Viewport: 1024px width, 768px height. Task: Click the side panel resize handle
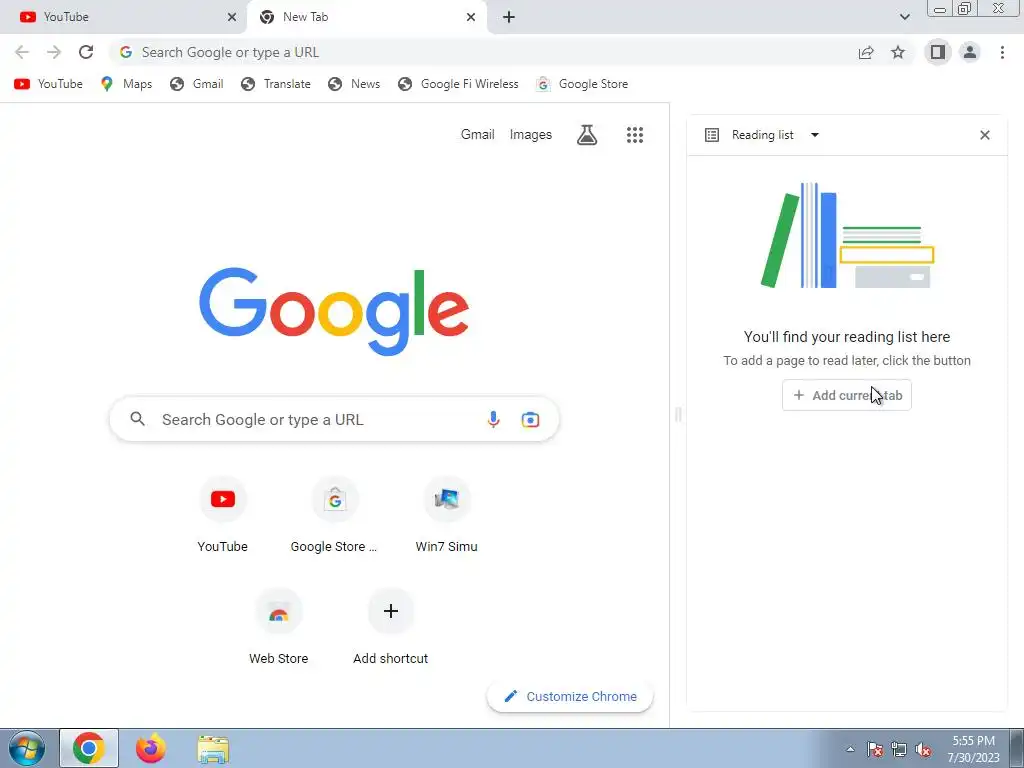(678, 414)
